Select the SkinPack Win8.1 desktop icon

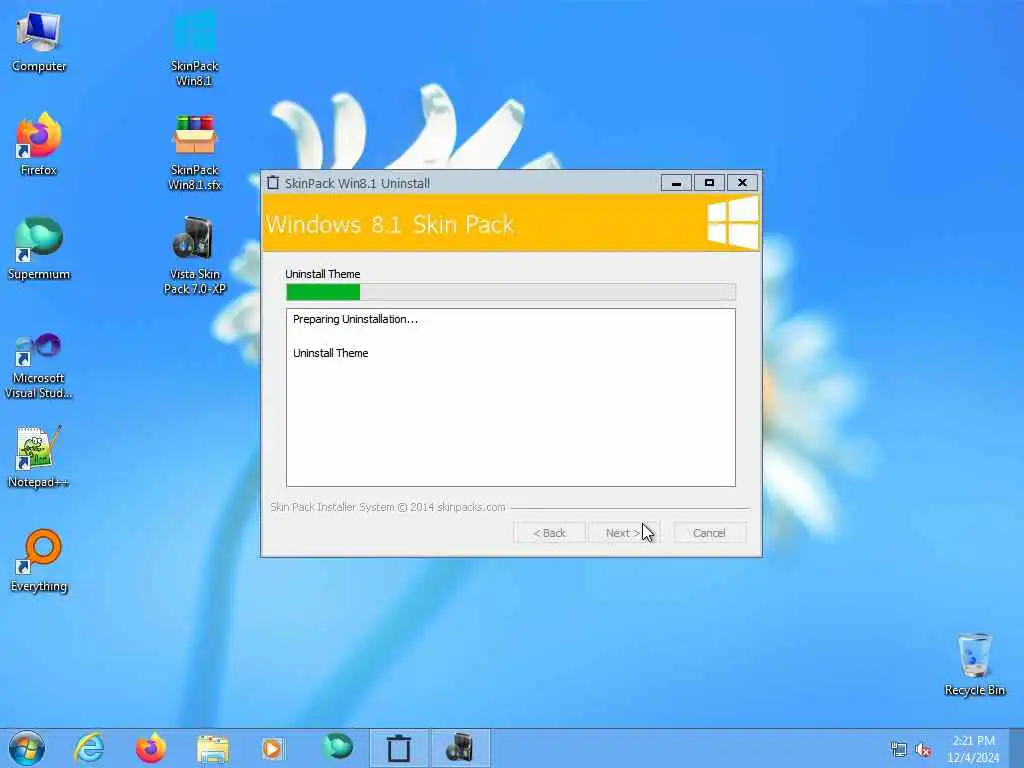click(195, 49)
